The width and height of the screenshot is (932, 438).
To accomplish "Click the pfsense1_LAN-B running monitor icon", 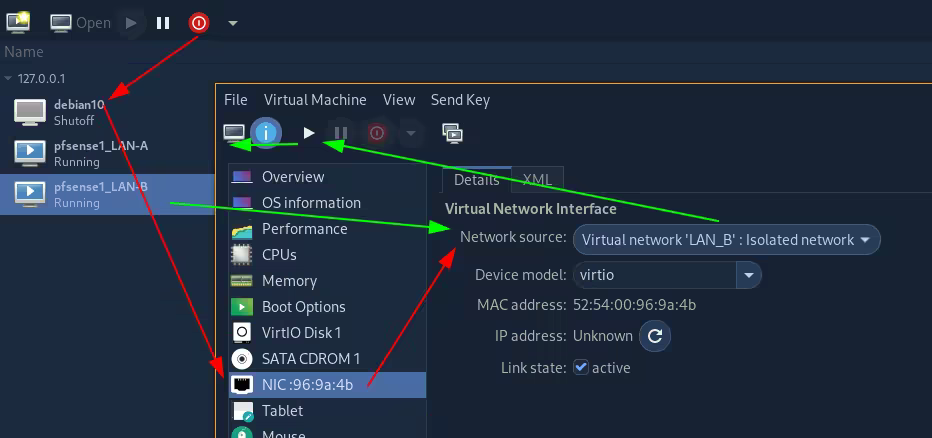I will [30, 194].
